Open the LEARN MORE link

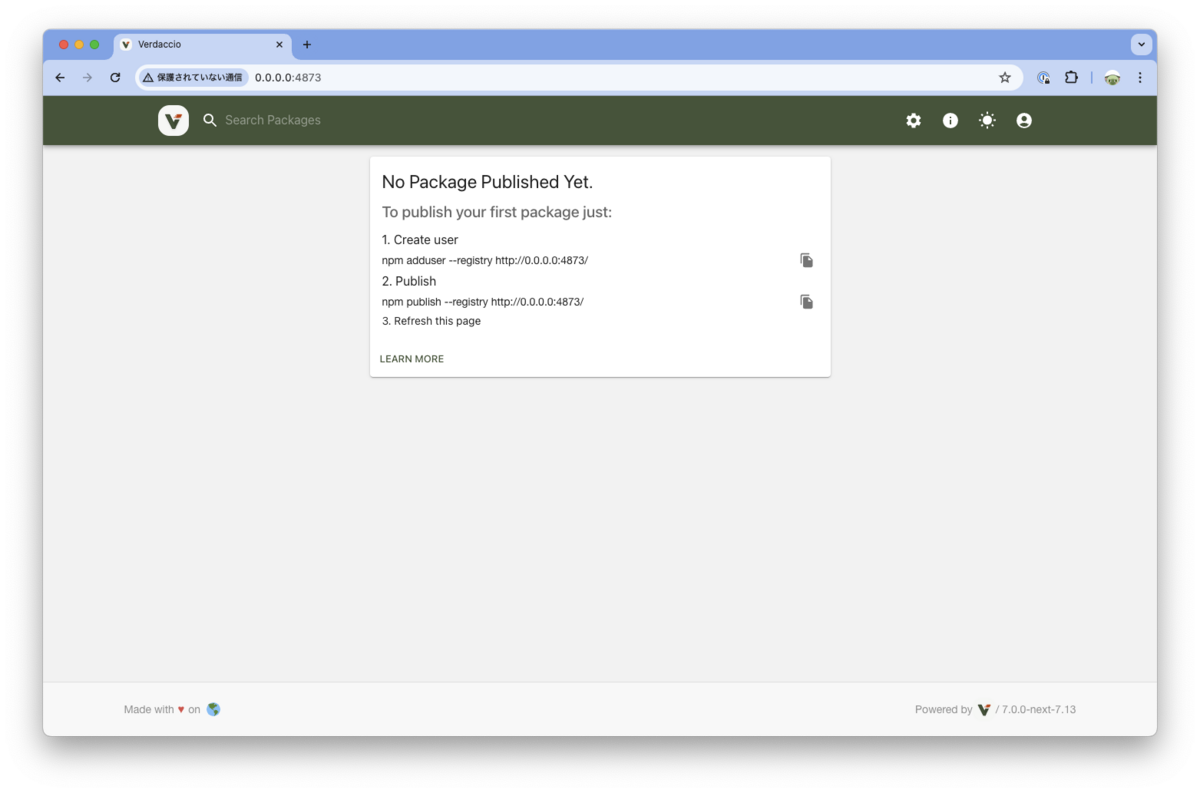(412, 359)
